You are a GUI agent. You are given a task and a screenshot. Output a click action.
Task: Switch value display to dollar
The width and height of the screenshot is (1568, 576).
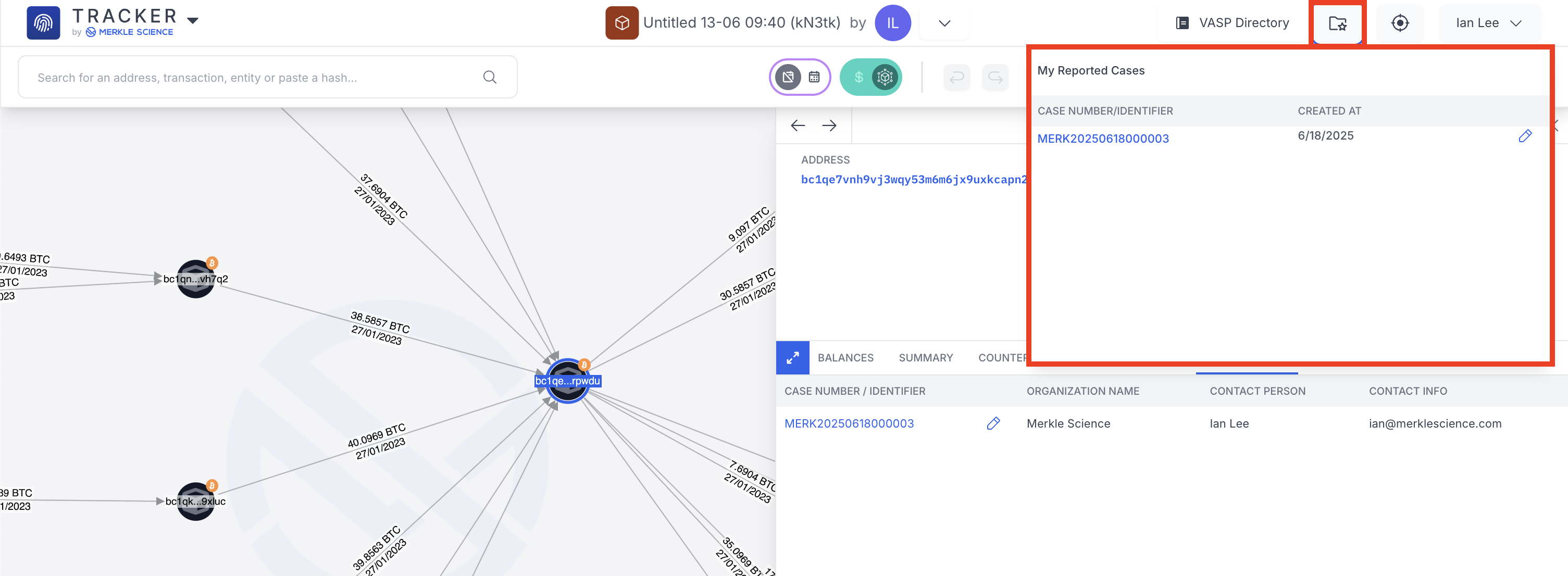coord(858,77)
